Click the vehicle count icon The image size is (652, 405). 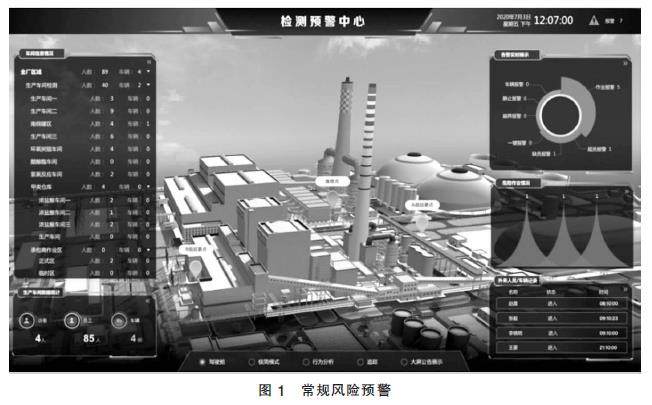point(119,320)
